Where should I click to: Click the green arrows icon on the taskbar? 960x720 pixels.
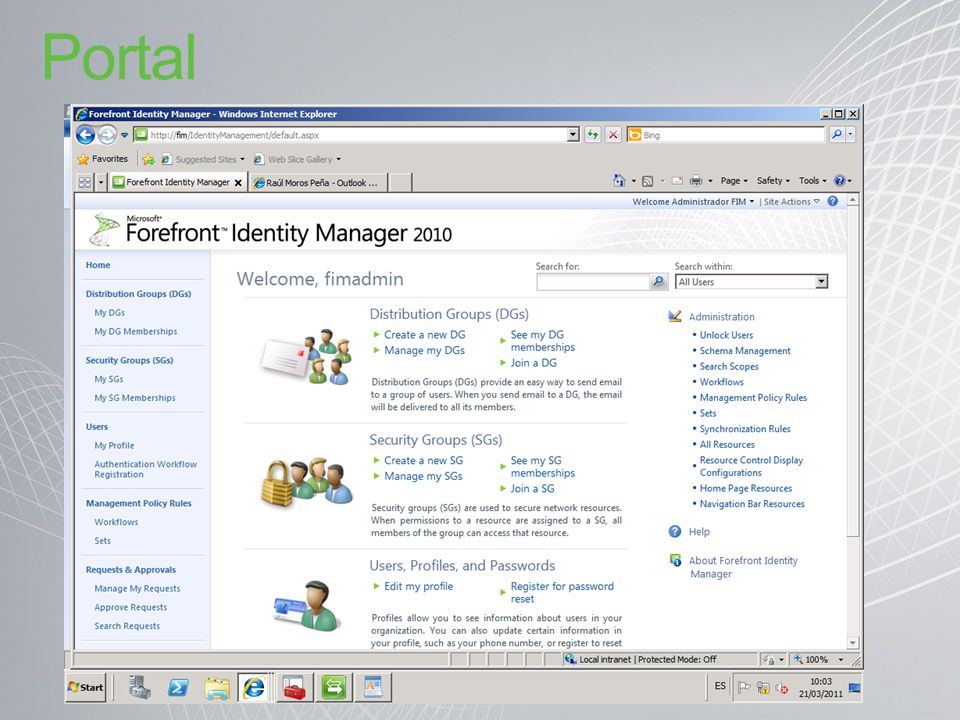pyautogui.click(x=334, y=688)
